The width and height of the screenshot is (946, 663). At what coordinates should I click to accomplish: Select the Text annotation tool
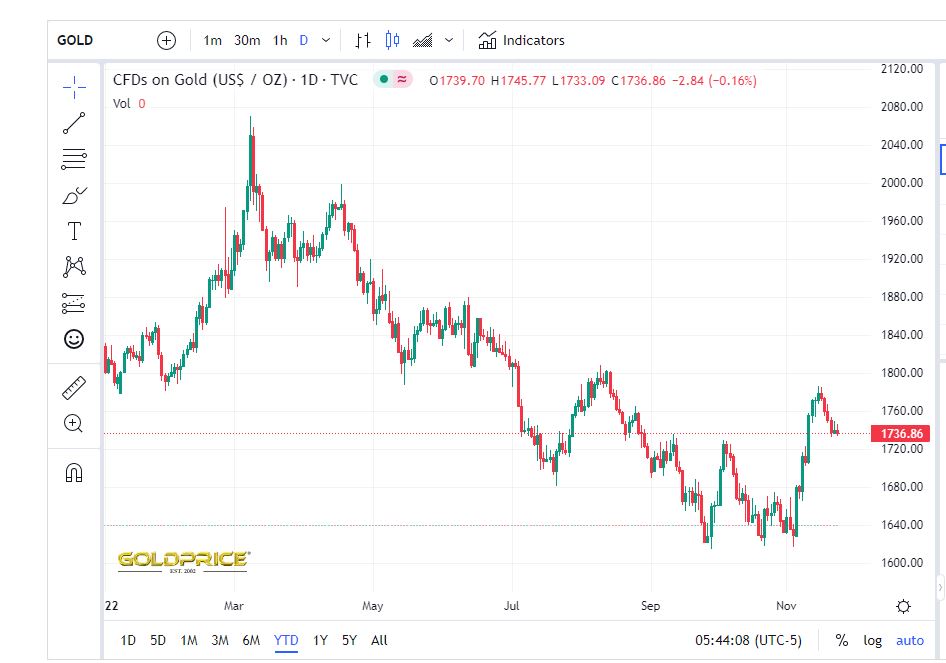click(x=74, y=231)
